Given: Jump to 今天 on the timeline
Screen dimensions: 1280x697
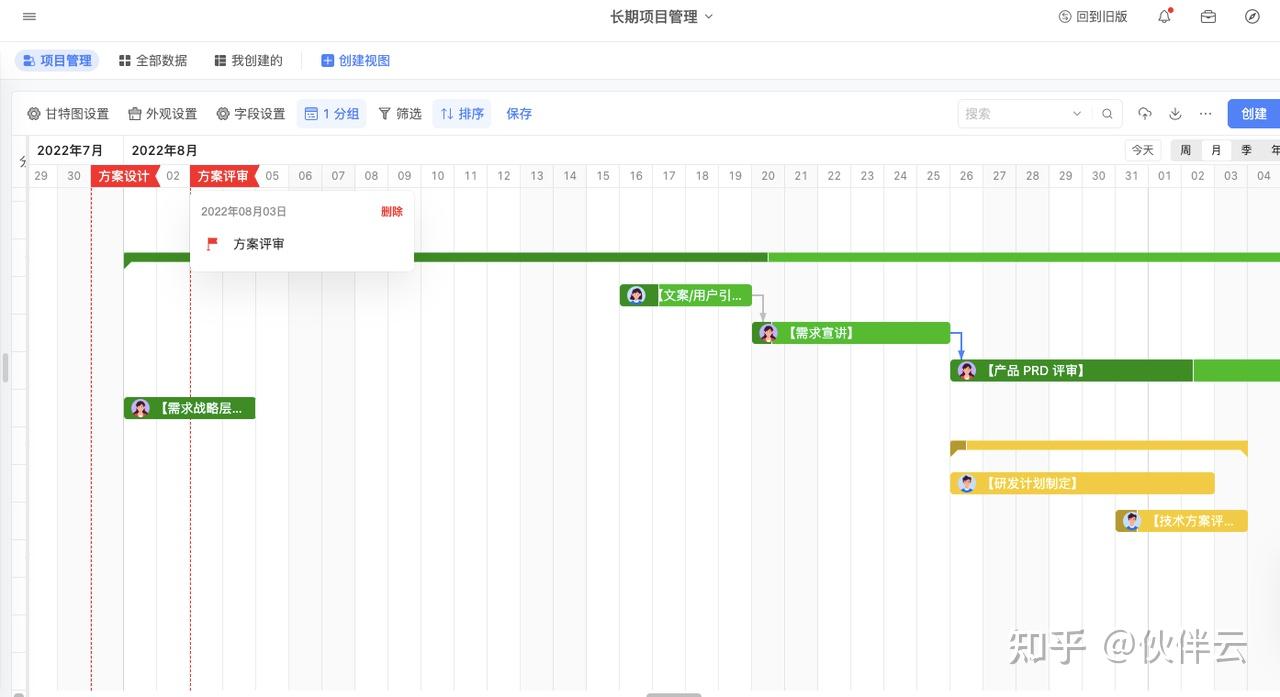Looking at the screenshot, I should (1143, 150).
